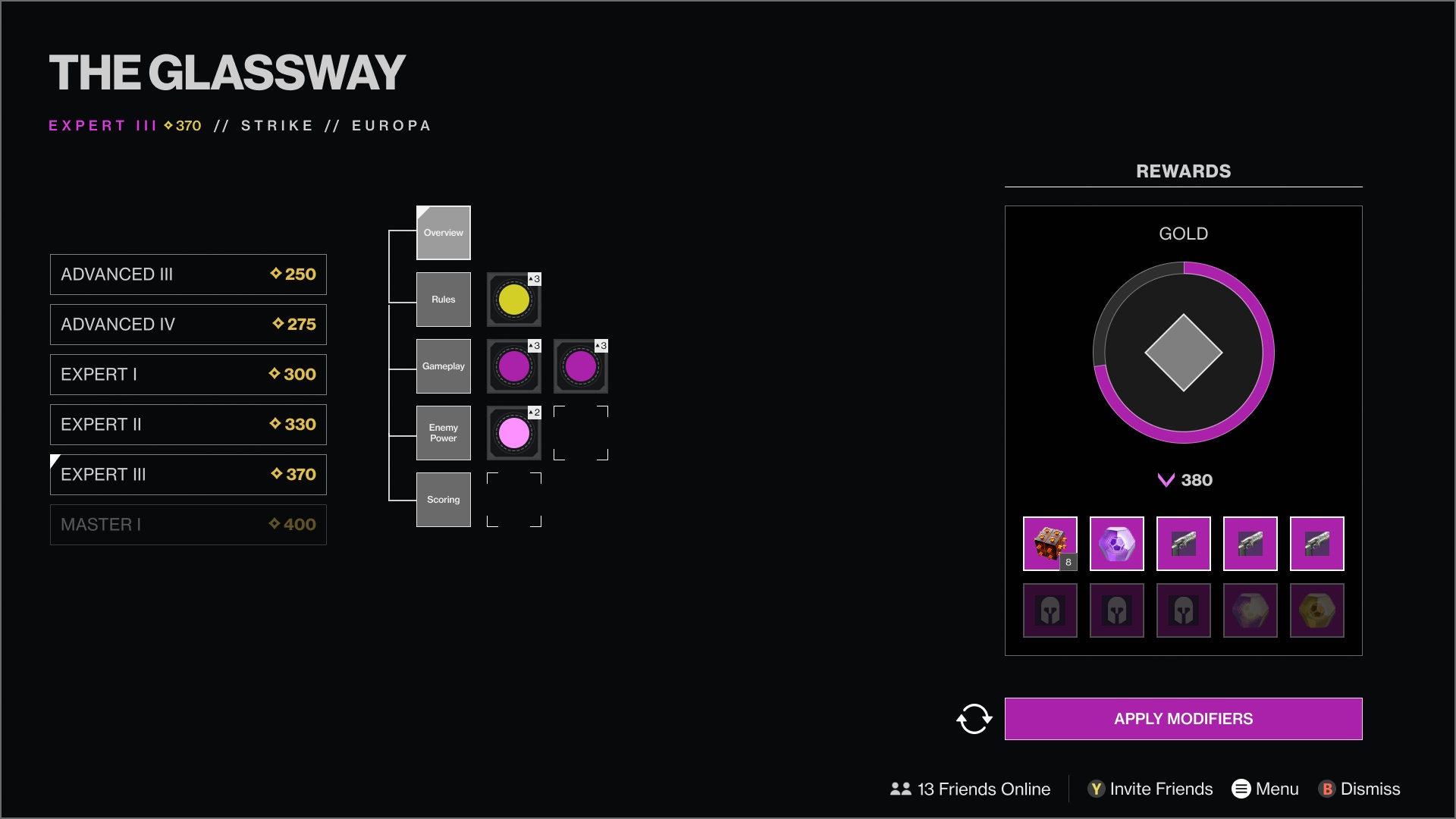Toggle the Gameplay modifier row
Viewport: 1456px width, 819px height.
pyautogui.click(x=442, y=365)
